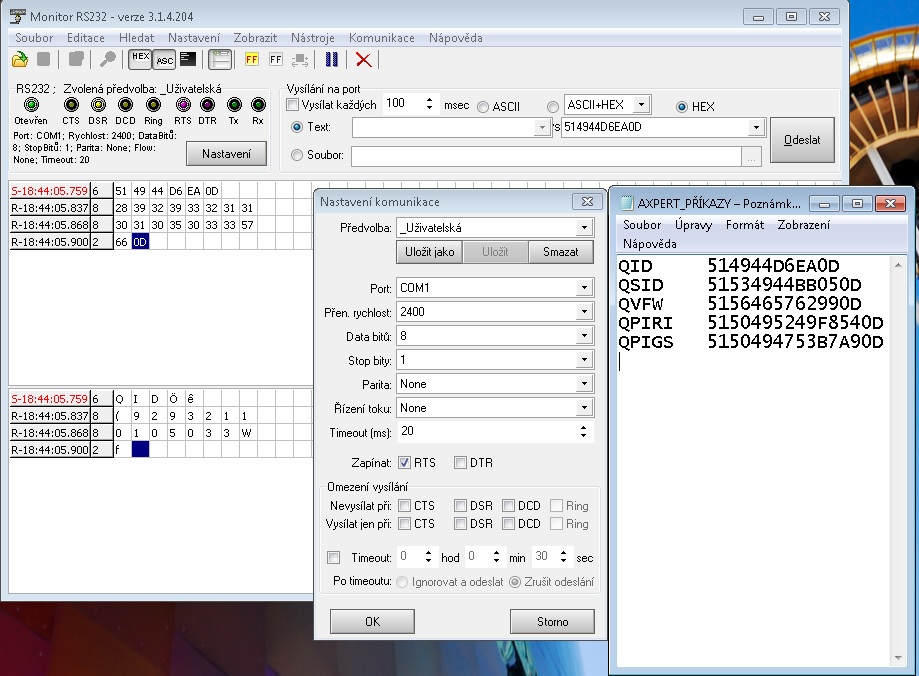Toggle the ASC view toolbar button

[x=163, y=60]
